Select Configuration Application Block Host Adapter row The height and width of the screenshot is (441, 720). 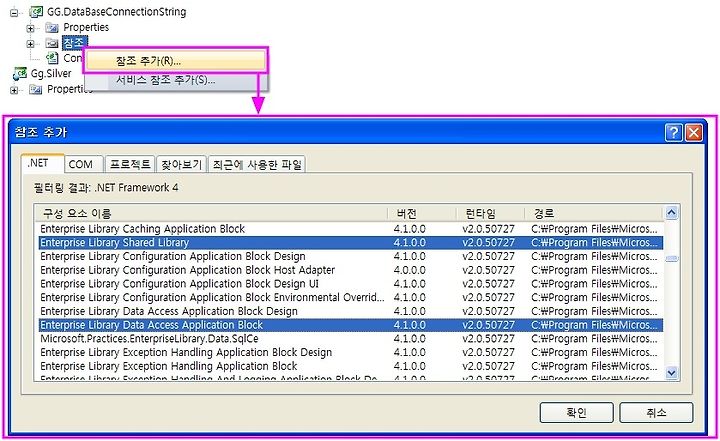point(350,270)
